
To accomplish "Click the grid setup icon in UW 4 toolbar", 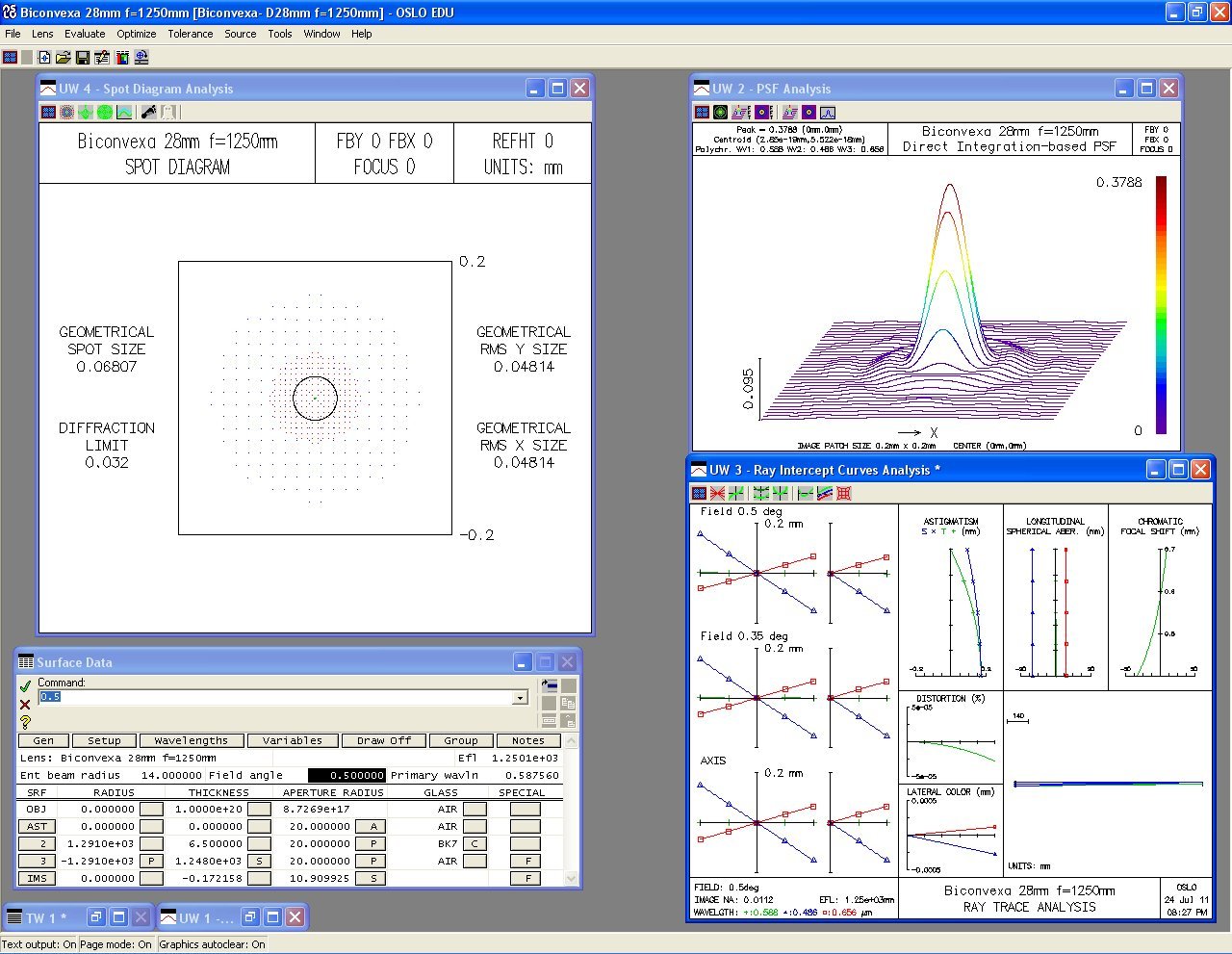I will pyautogui.click(x=48, y=113).
